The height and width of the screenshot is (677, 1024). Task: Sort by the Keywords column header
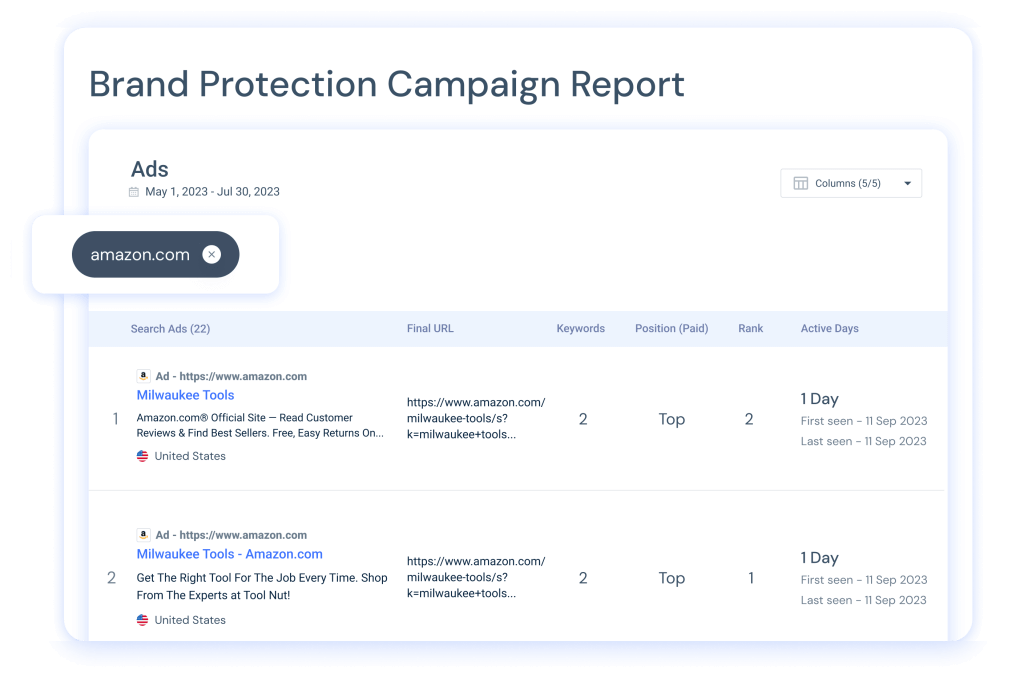coord(581,328)
